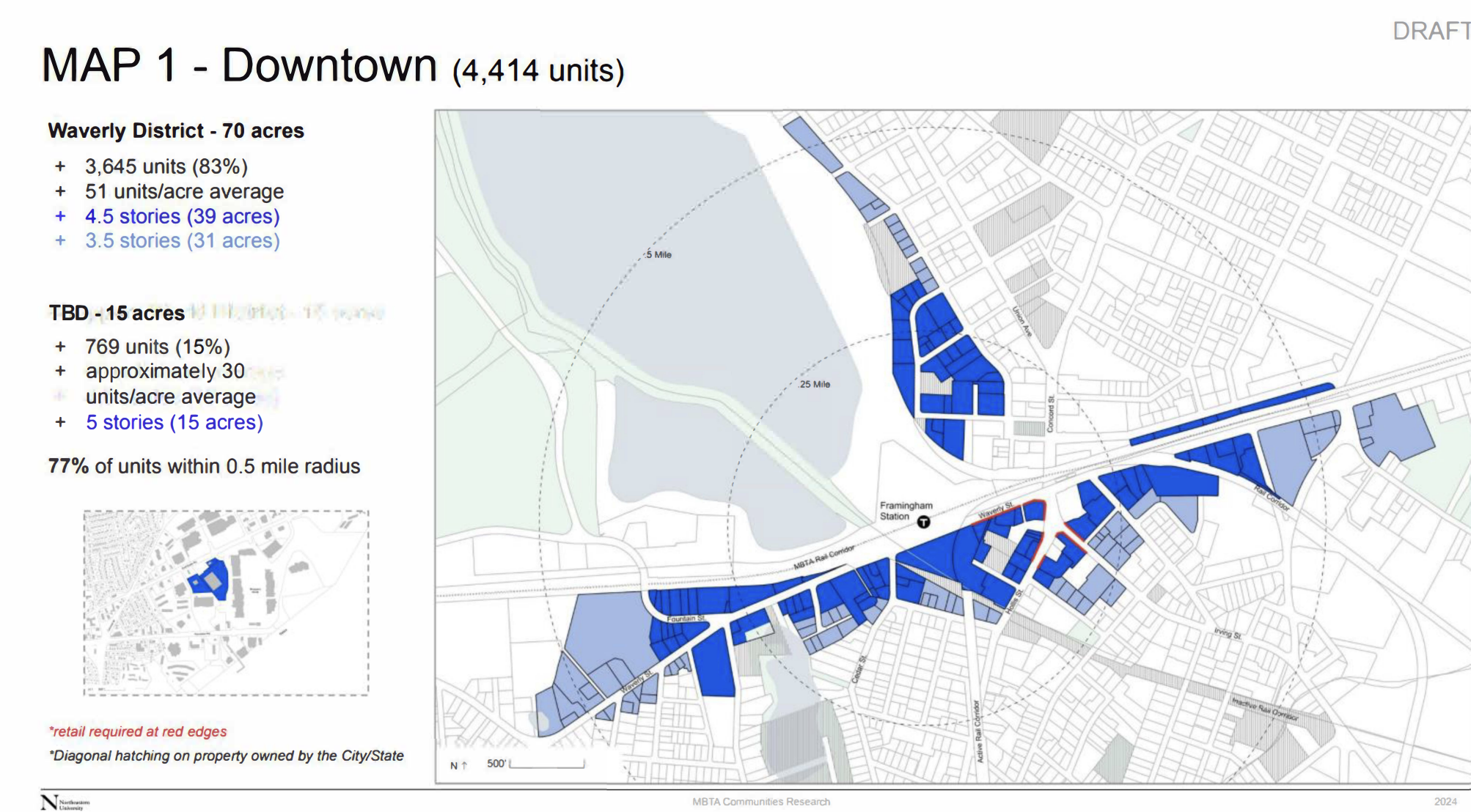Image resolution: width=1471 pixels, height=812 pixels.
Task: Click the '.25 Mile' radius label
Action: pos(815,384)
